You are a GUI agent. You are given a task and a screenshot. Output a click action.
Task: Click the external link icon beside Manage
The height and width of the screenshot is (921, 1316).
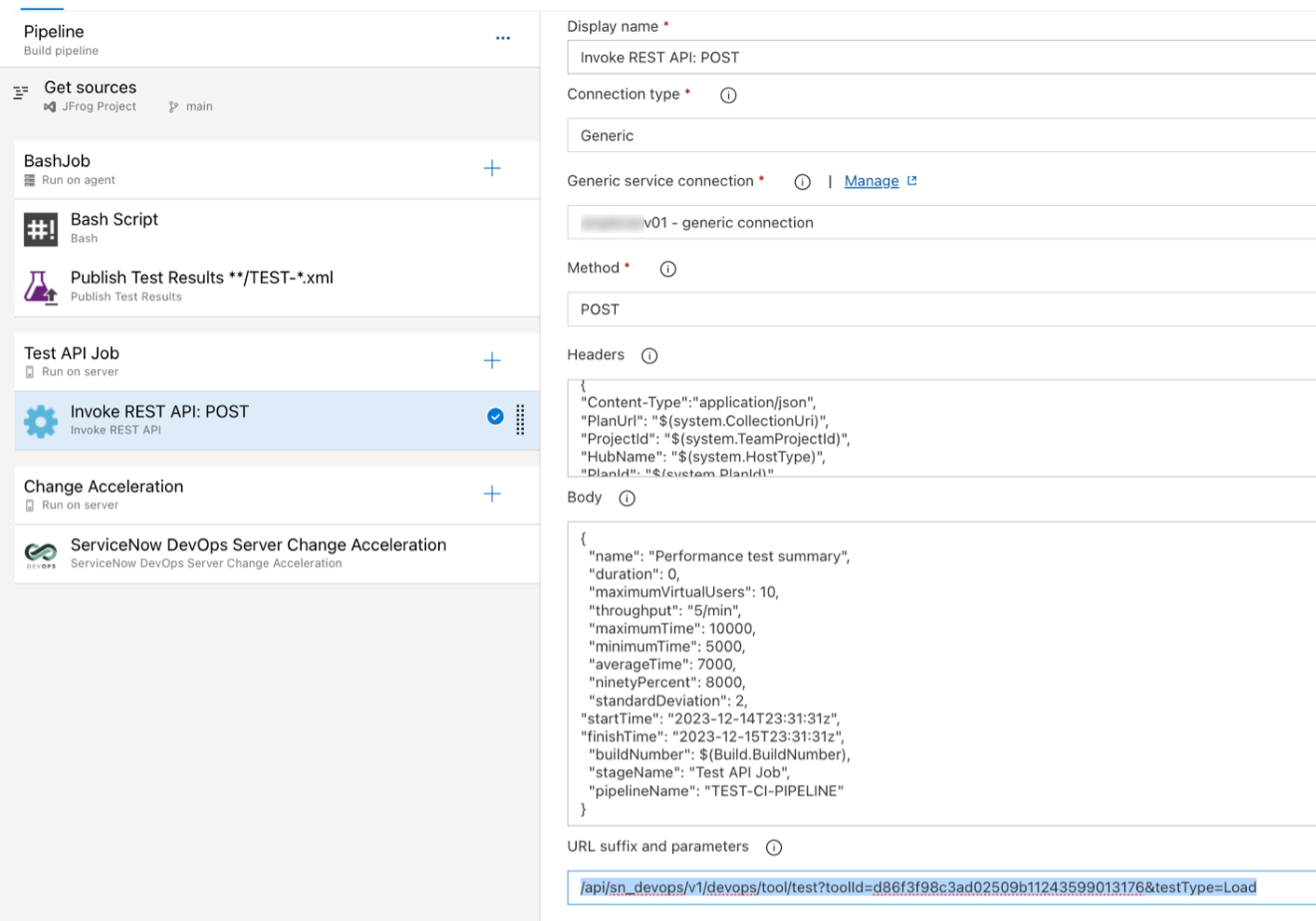click(x=912, y=181)
